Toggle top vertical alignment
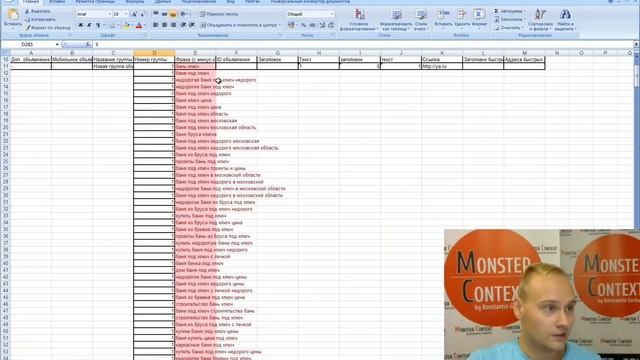This screenshot has height=360, width=640. point(156,14)
